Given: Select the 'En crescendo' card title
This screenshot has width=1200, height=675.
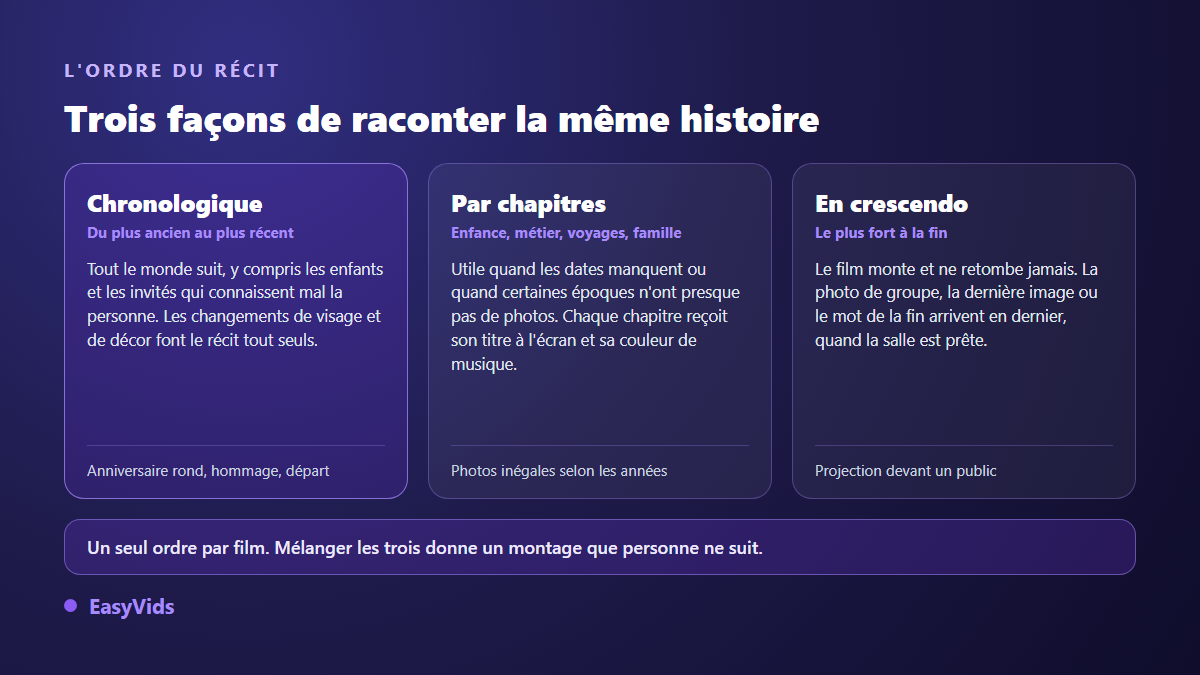Looking at the screenshot, I should pyautogui.click(x=892, y=204).
